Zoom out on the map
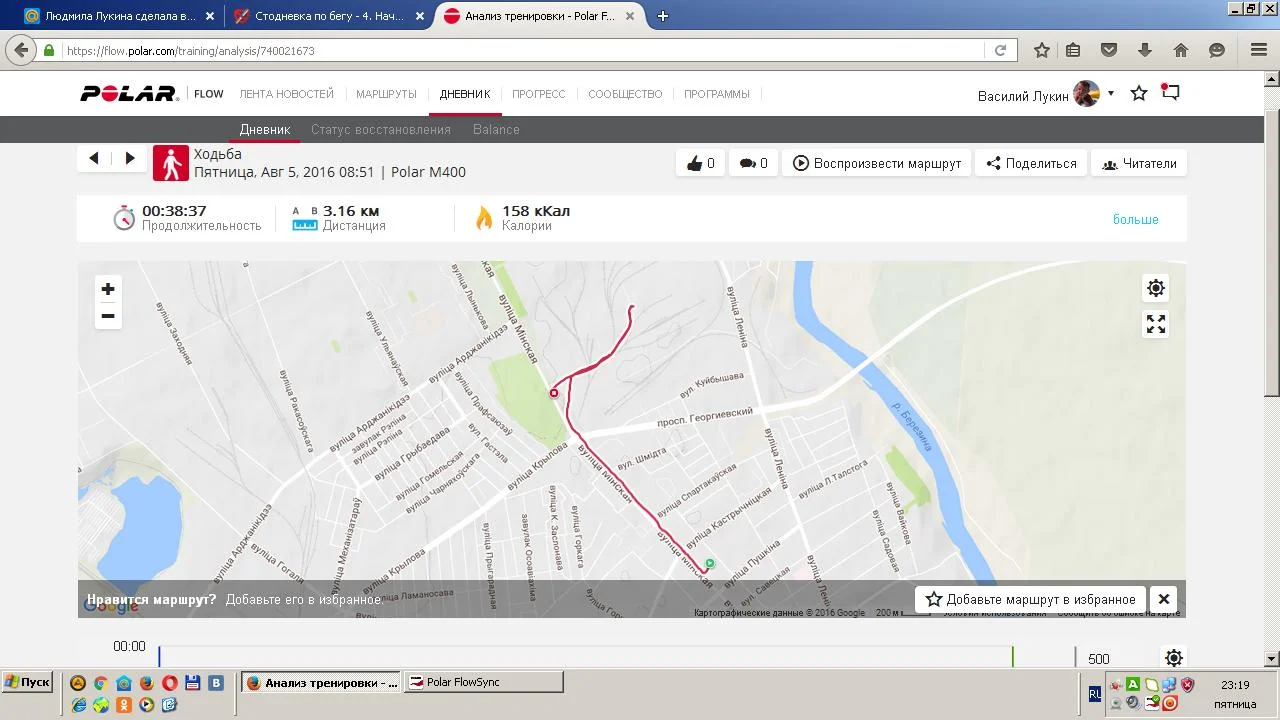 [x=108, y=316]
